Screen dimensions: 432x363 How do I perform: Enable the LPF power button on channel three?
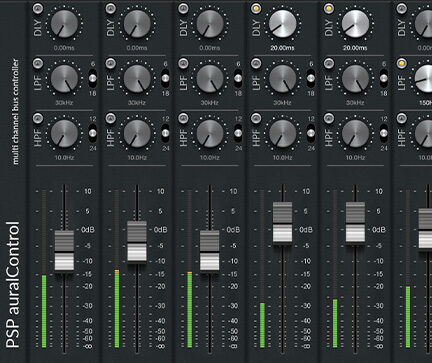click(x=183, y=63)
